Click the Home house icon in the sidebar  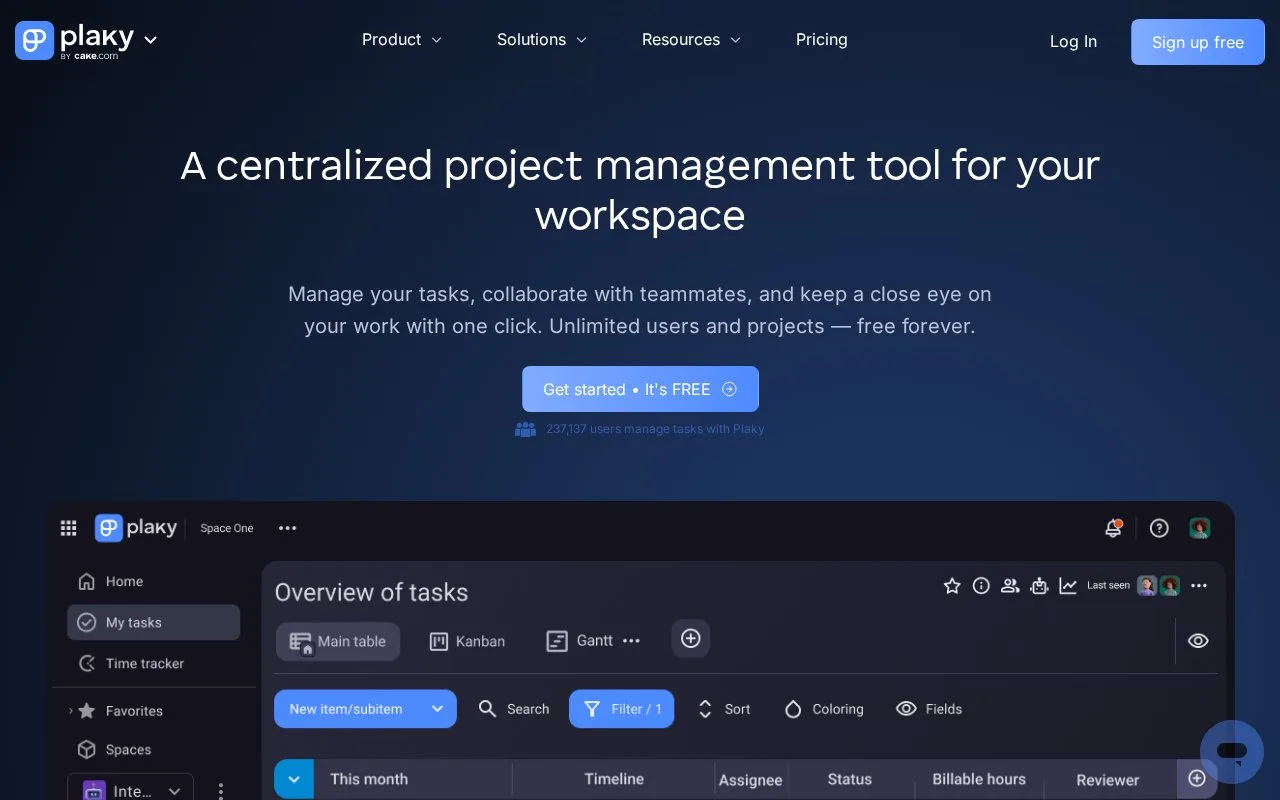tap(87, 581)
